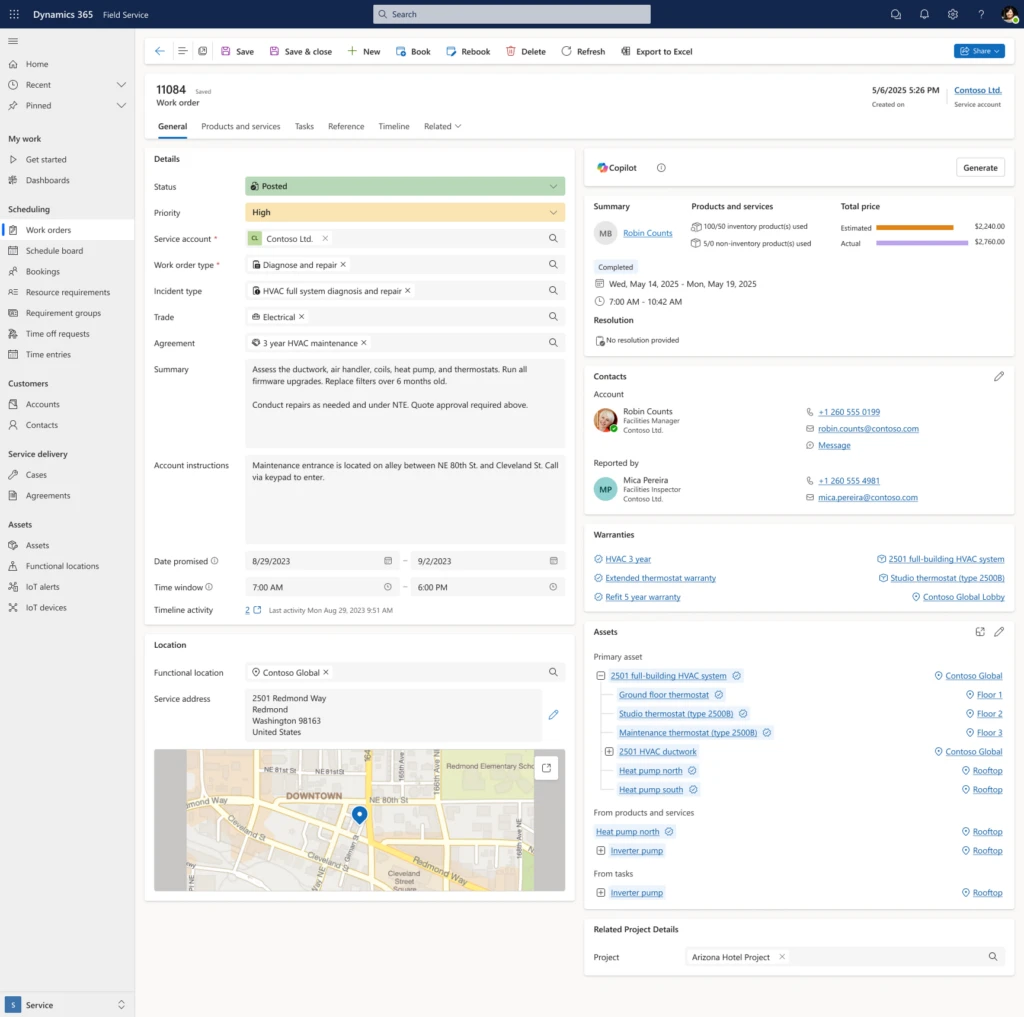Click the Copilot Generate button
The height and width of the screenshot is (1017, 1024).
tap(980, 168)
